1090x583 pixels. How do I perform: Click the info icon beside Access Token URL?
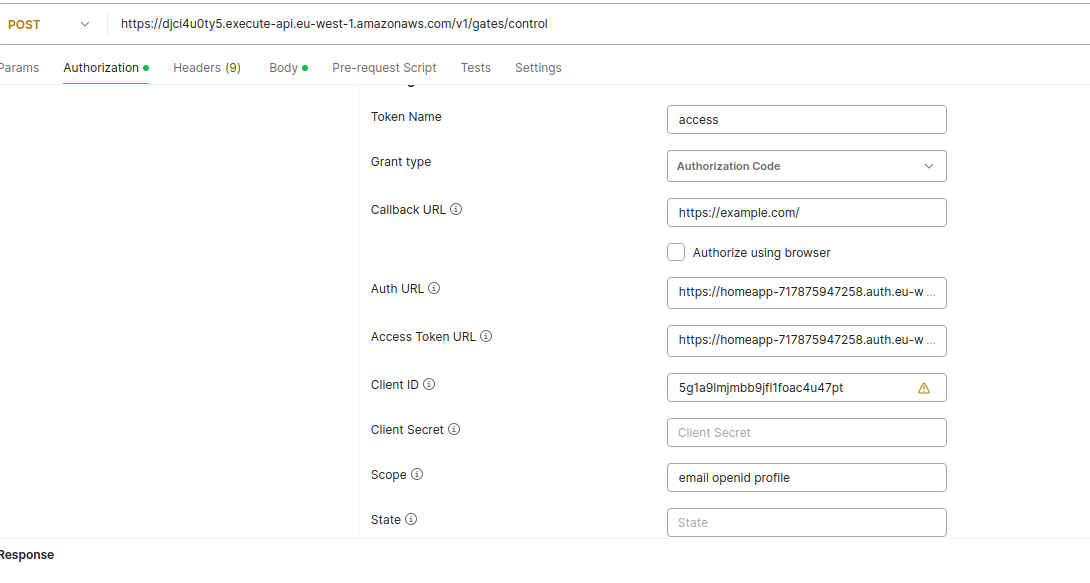pos(486,337)
